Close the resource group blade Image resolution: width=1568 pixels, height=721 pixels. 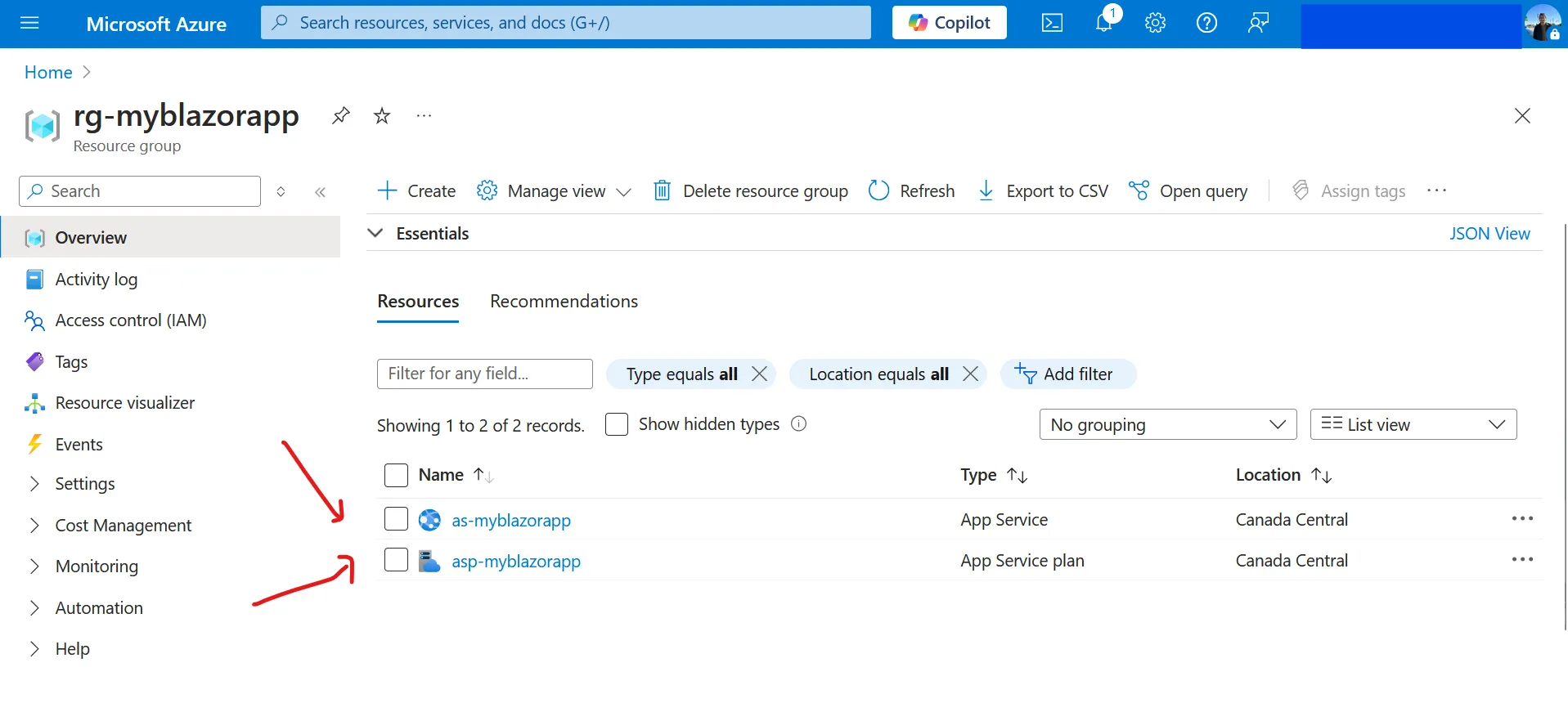1522,116
